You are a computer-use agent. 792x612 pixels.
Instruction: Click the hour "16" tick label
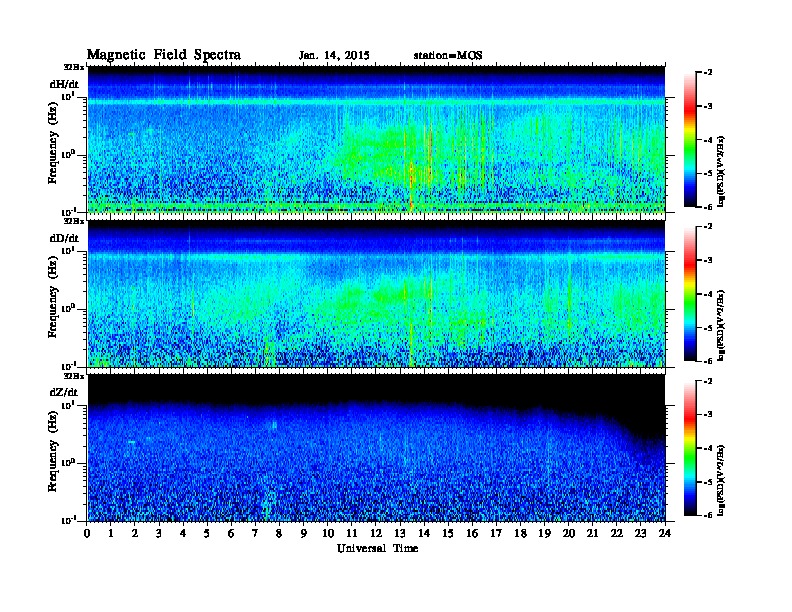[472, 533]
